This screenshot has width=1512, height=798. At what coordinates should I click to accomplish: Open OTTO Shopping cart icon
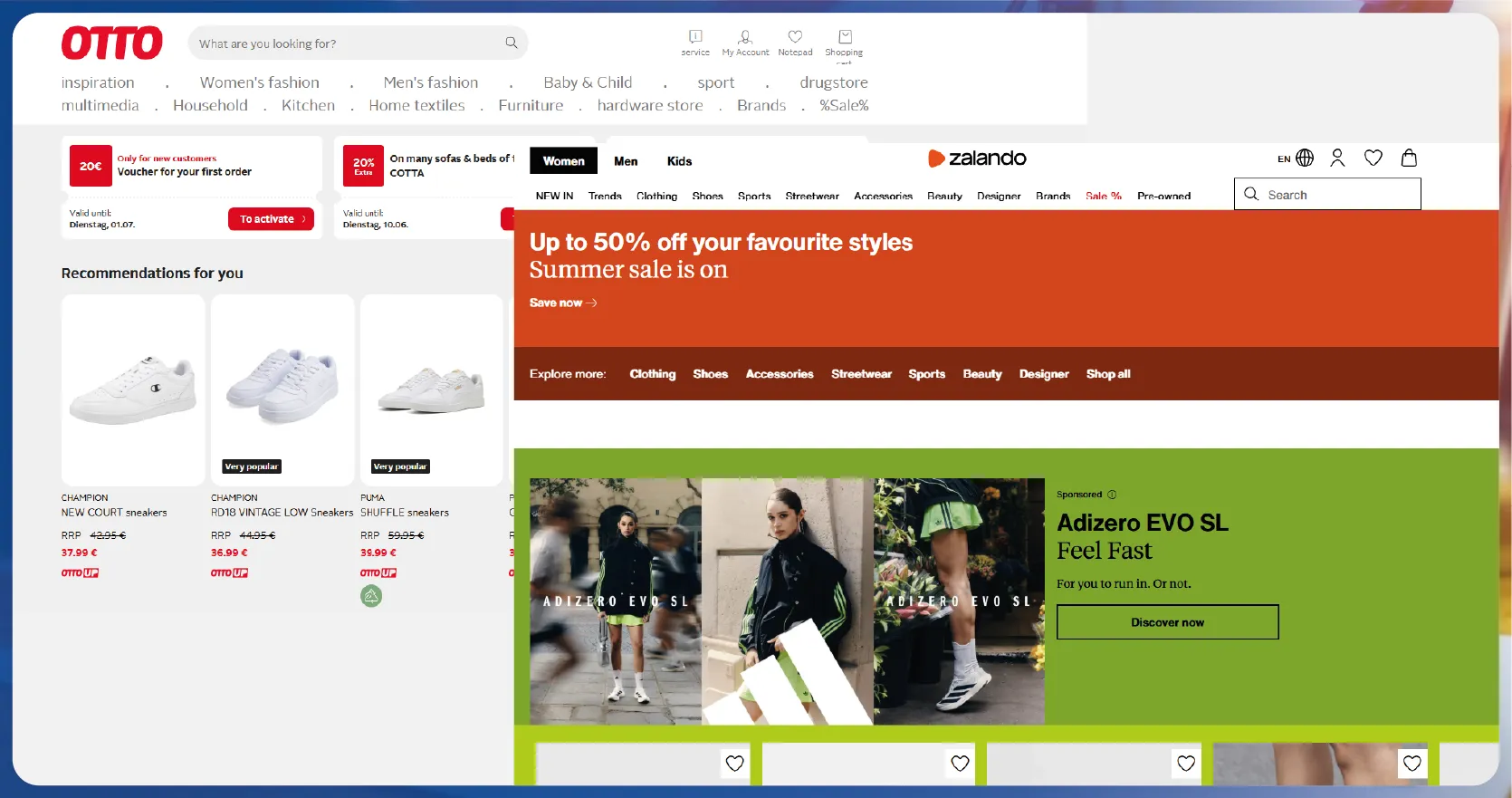pos(845,37)
